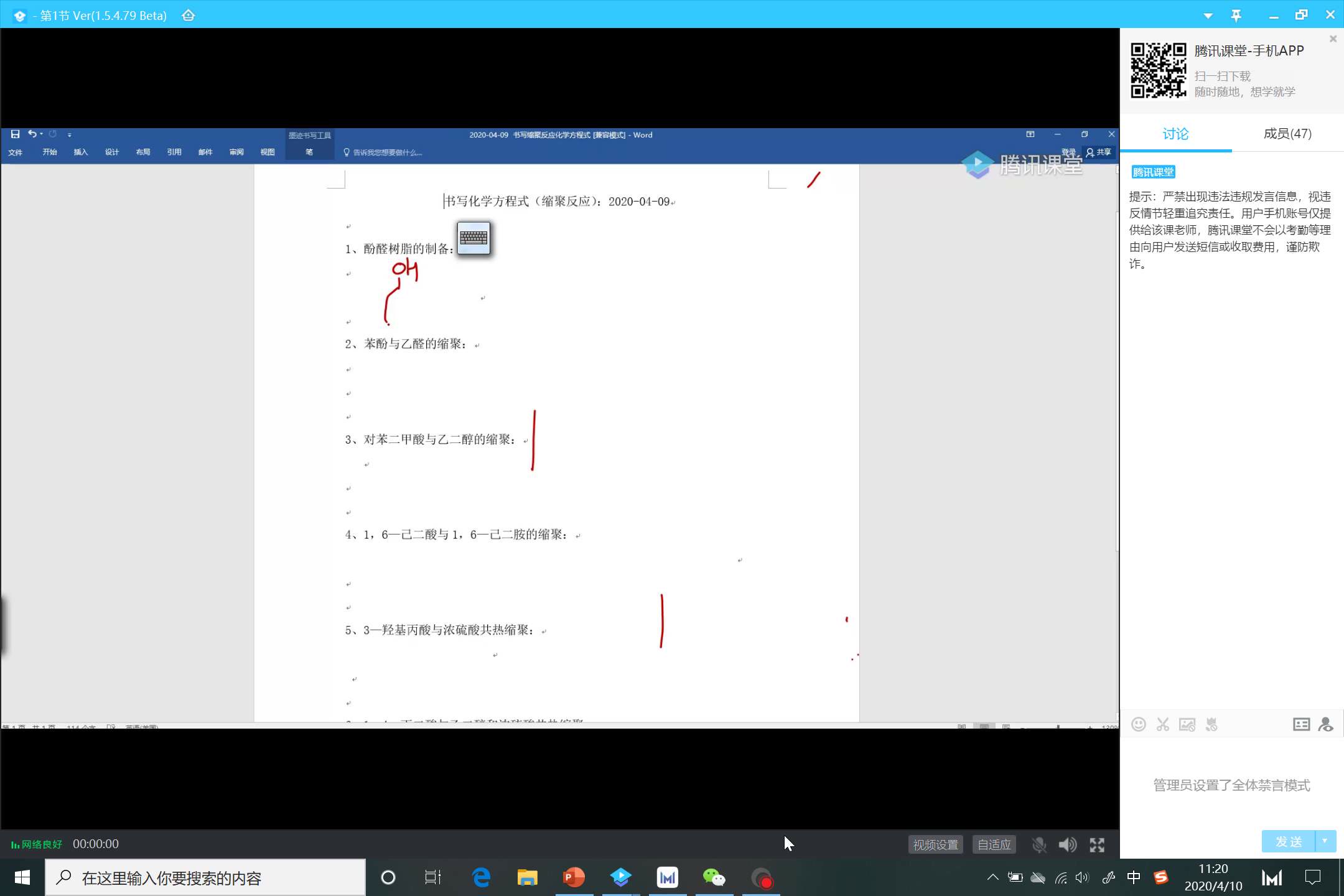Open the emoji picker in chat
1344x896 pixels.
[x=1138, y=724]
